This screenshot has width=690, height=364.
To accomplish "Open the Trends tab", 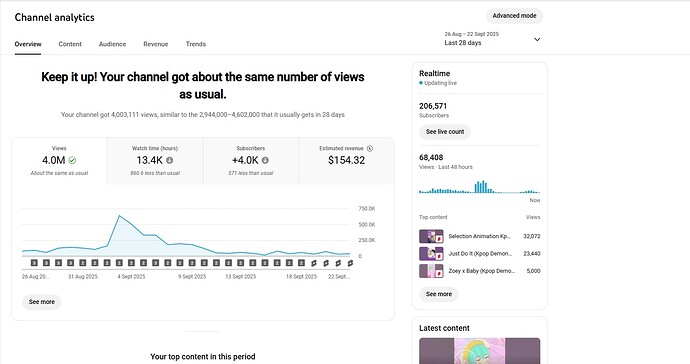I will pyautogui.click(x=196, y=44).
